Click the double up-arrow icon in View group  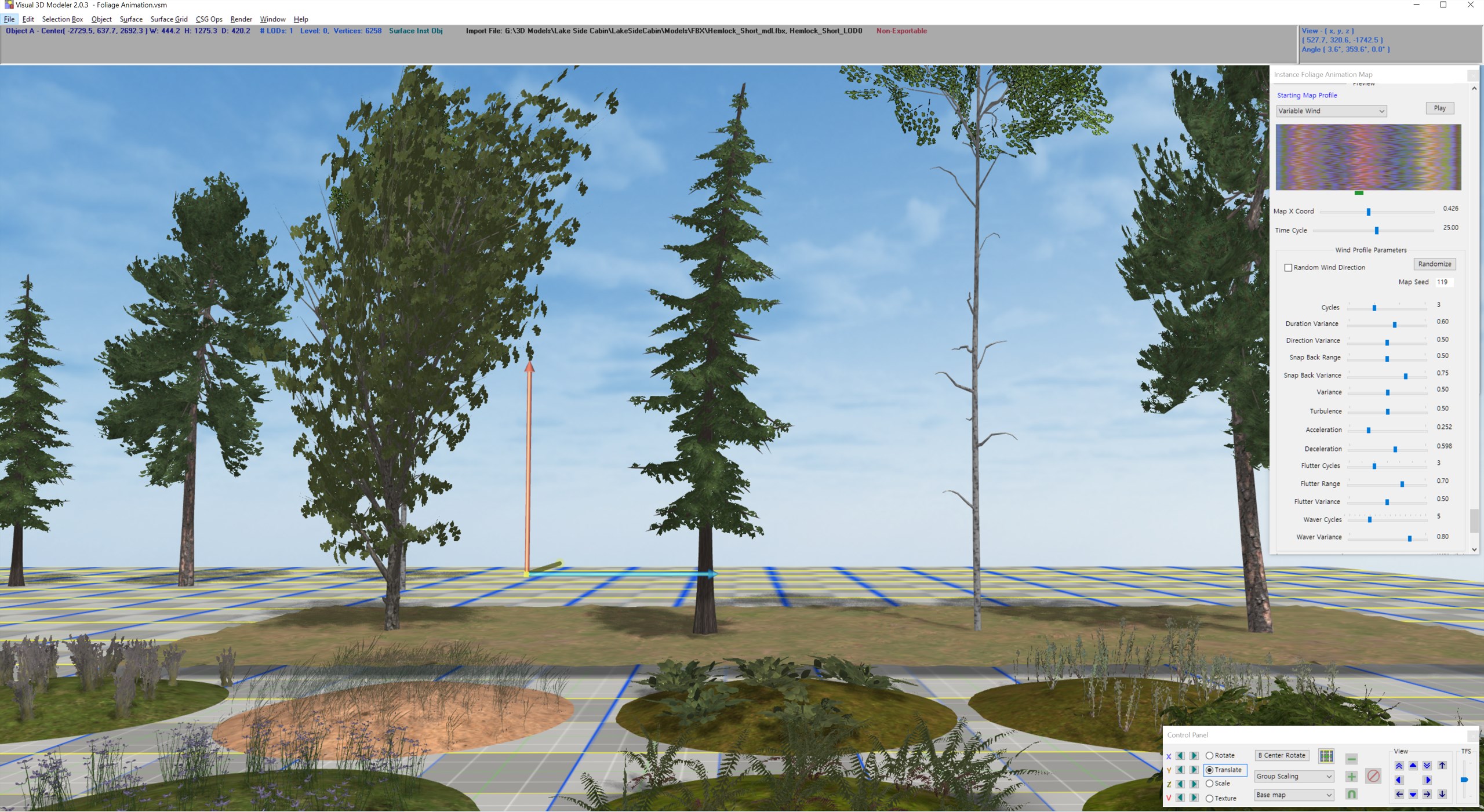(x=1399, y=766)
